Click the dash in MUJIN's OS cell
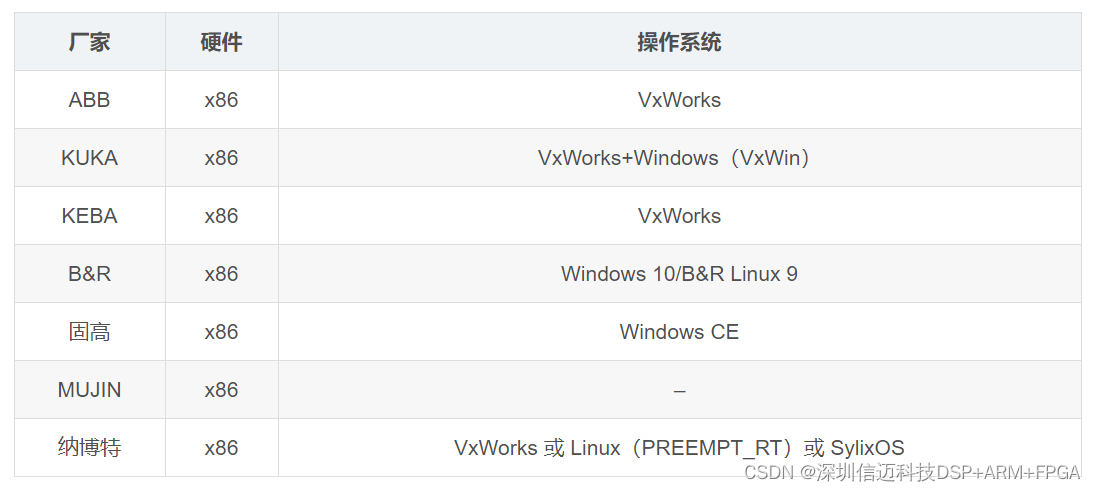This screenshot has width=1096, height=491. click(679, 391)
